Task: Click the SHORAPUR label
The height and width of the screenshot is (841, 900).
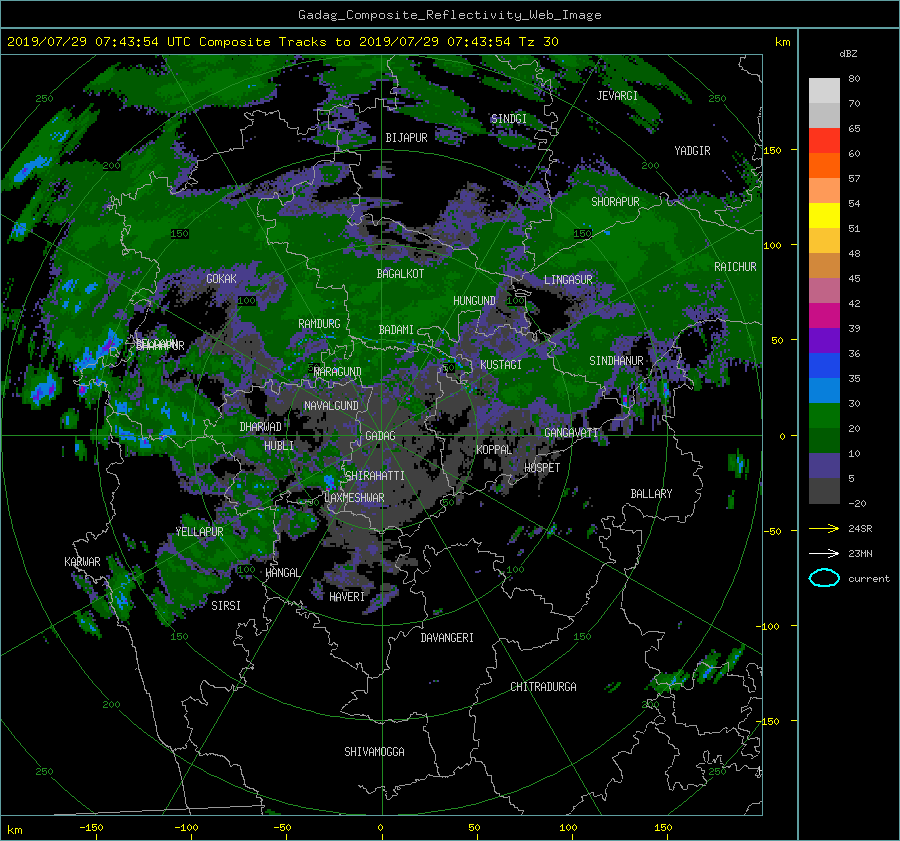Action: 615,202
